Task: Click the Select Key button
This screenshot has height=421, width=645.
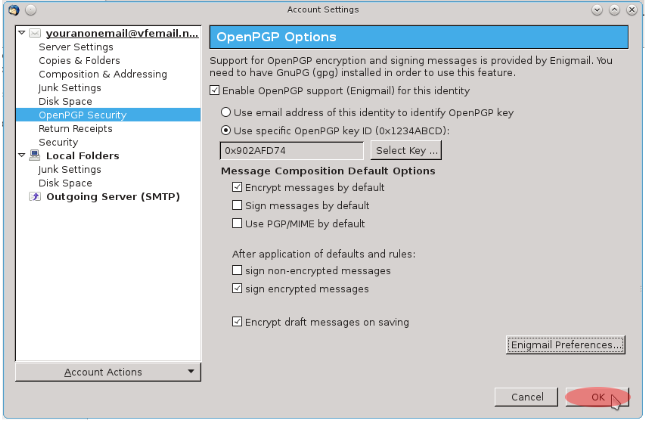Action: [x=405, y=151]
